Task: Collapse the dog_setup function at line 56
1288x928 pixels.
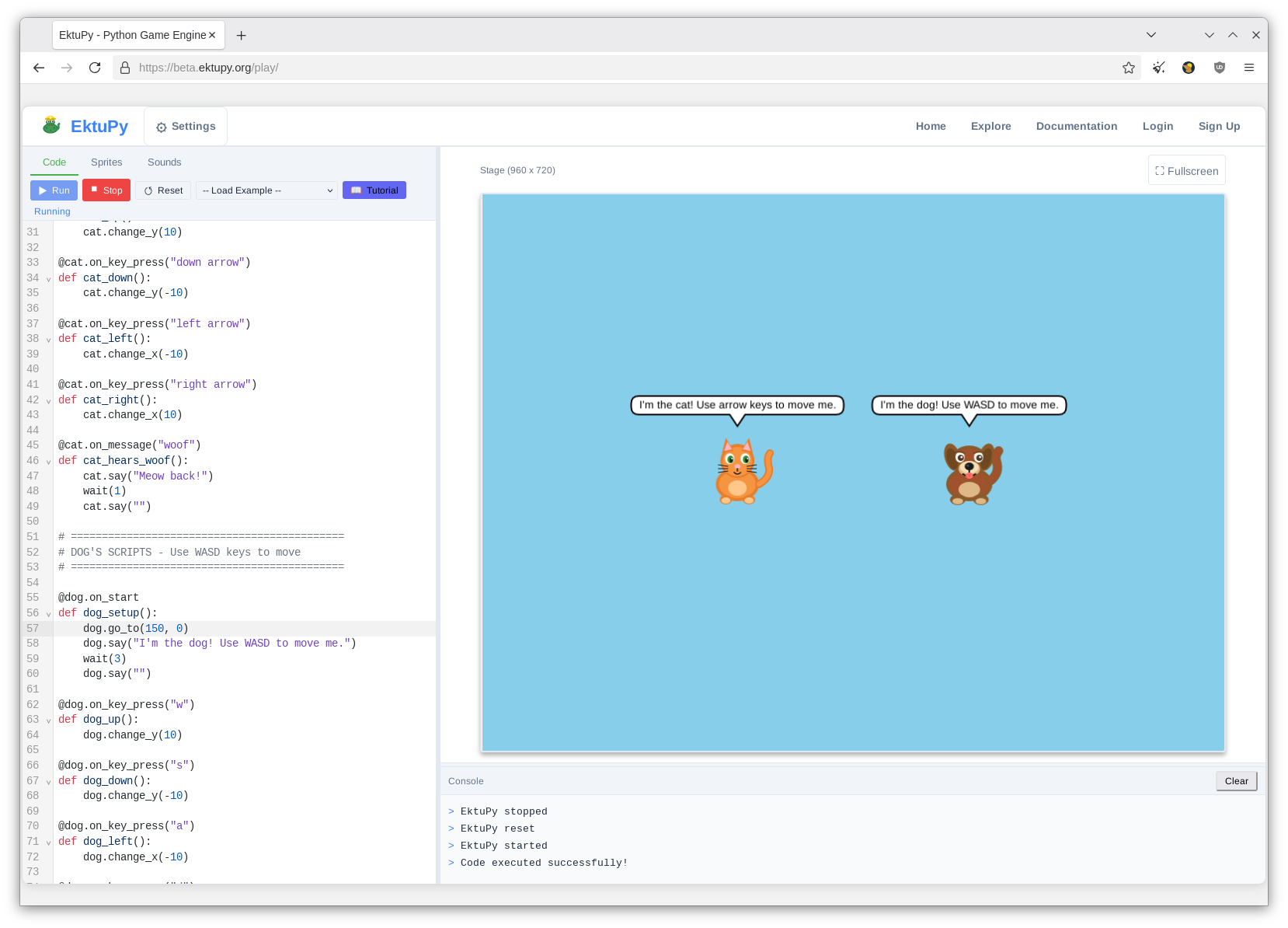Action: tap(48, 614)
